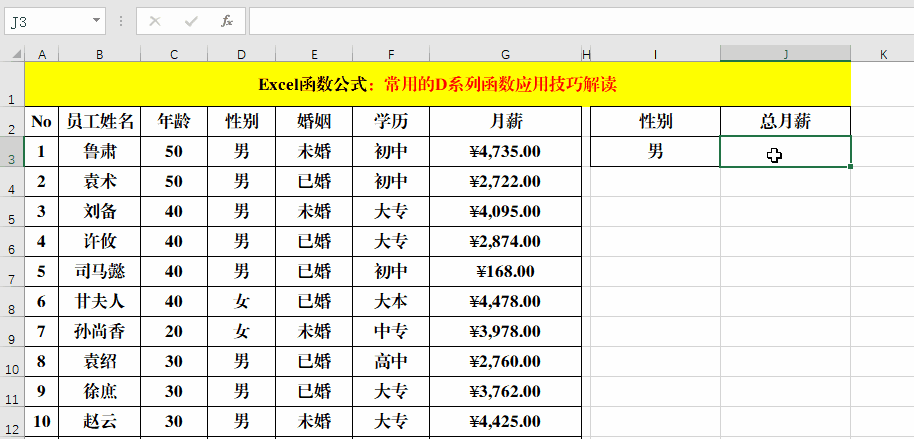This screenshot has height=439, width=914.
Task: Click the 总月薪 header cell
Action: click(785, 121)
